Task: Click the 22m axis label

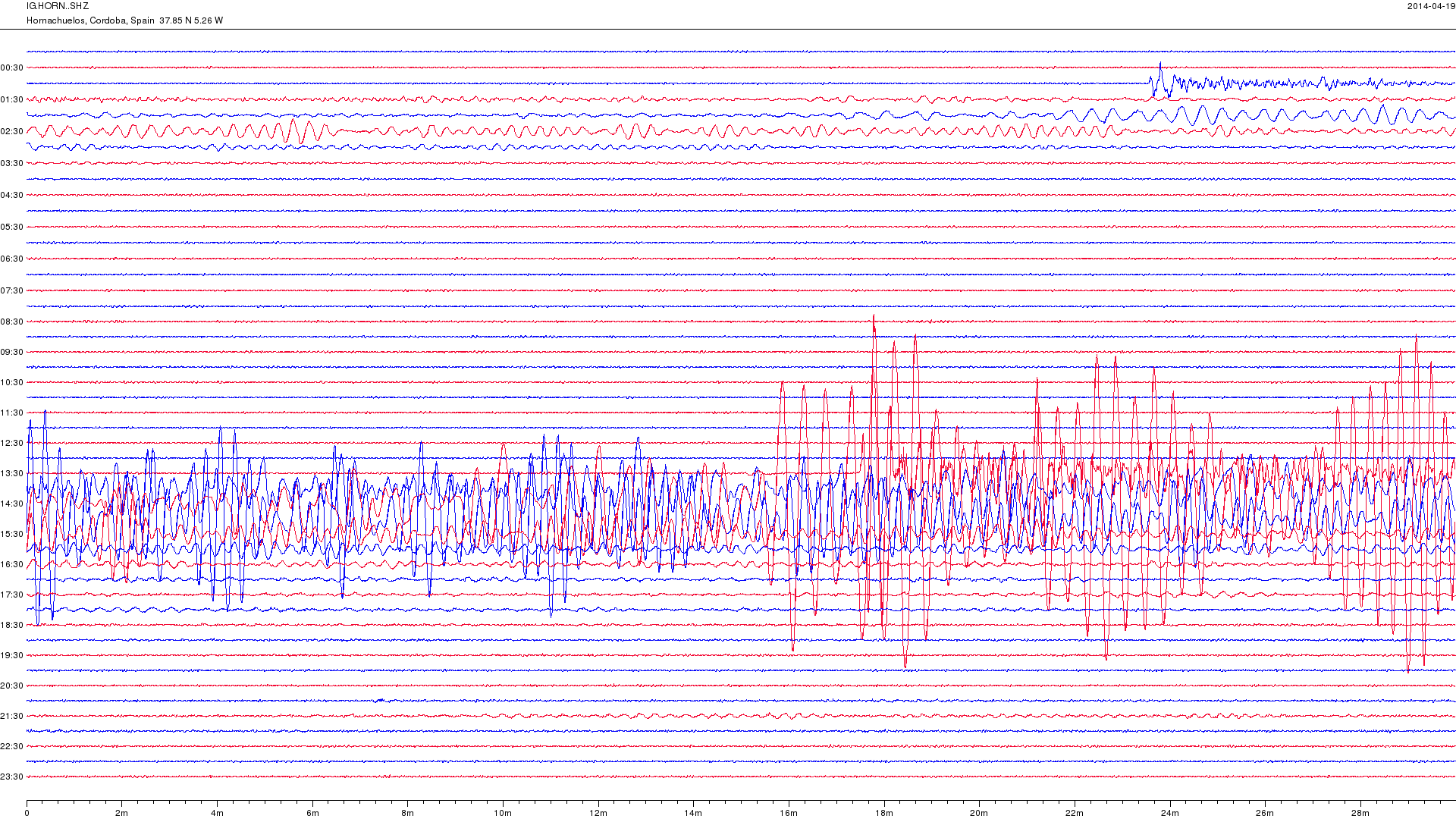Action: point(1075,813)
